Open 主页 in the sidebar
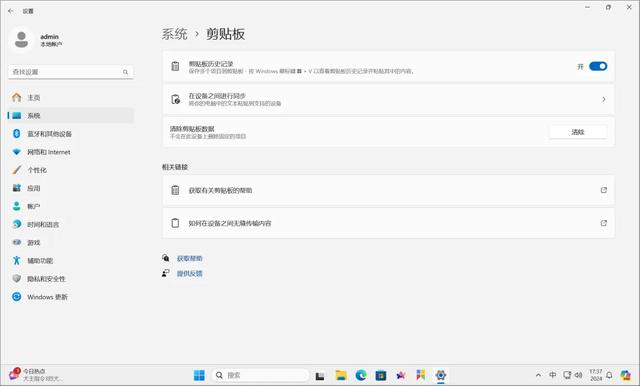 (x=71, y=98)
